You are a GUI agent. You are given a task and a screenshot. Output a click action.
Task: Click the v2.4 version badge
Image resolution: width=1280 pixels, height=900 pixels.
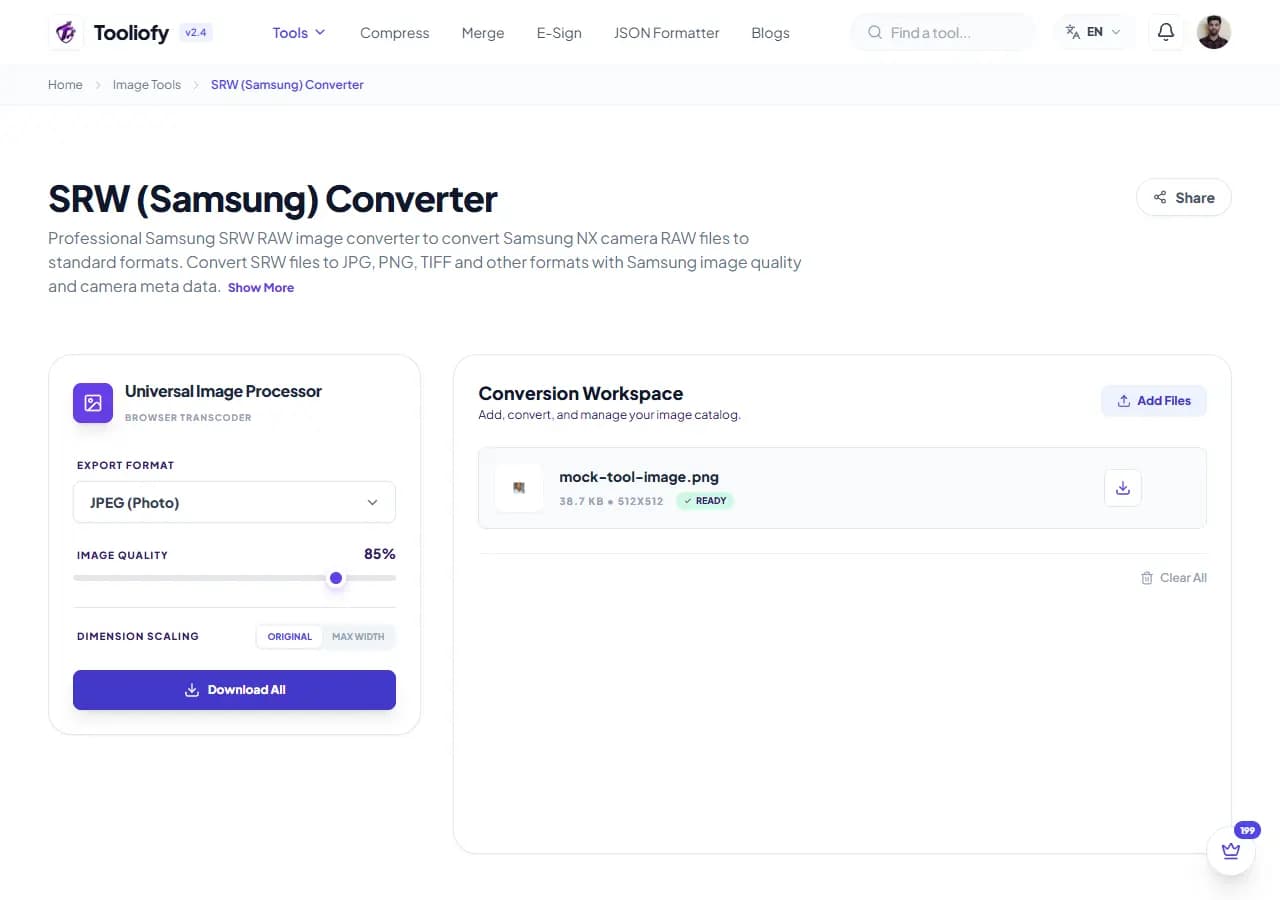click(x=195, y=32)
